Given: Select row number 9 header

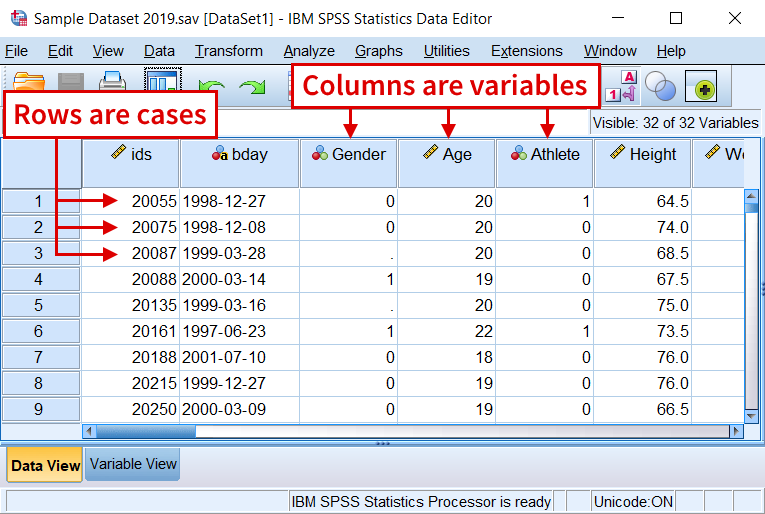Looking at the screenshot, I should pyautogui.click(x=41, y=409).
